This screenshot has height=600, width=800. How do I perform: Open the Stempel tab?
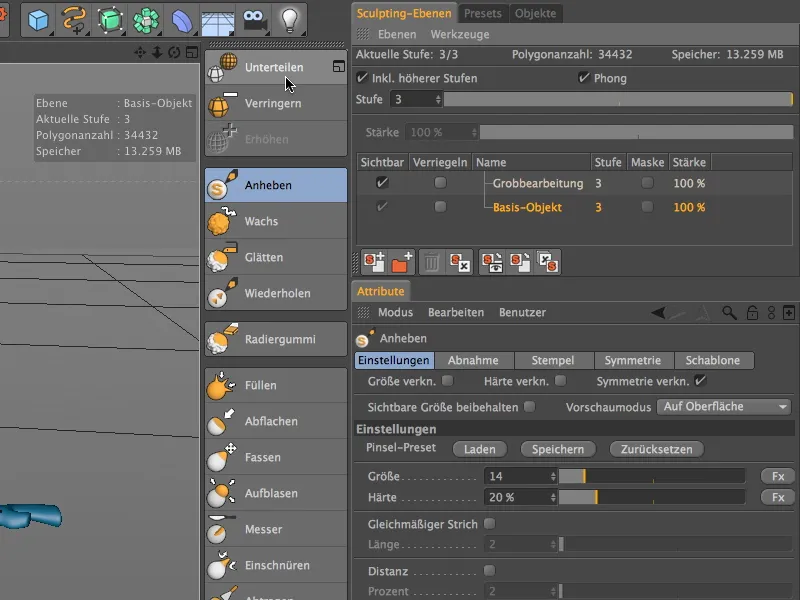coord(553,360)
